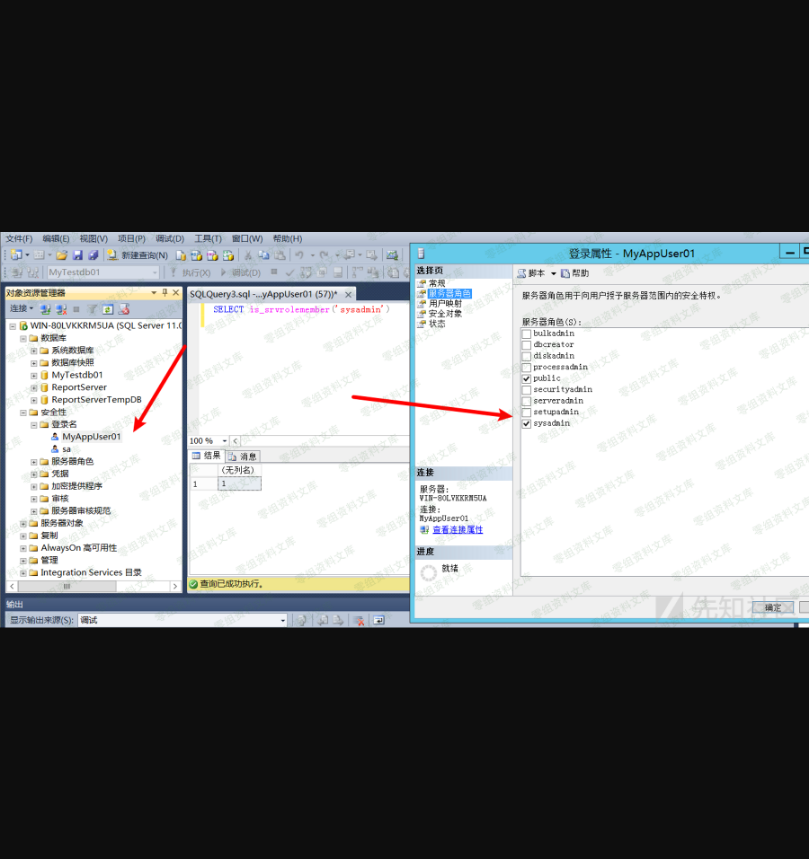
Task: Uncheck the sysadmin server role
Action: click(x=526, y=424)
